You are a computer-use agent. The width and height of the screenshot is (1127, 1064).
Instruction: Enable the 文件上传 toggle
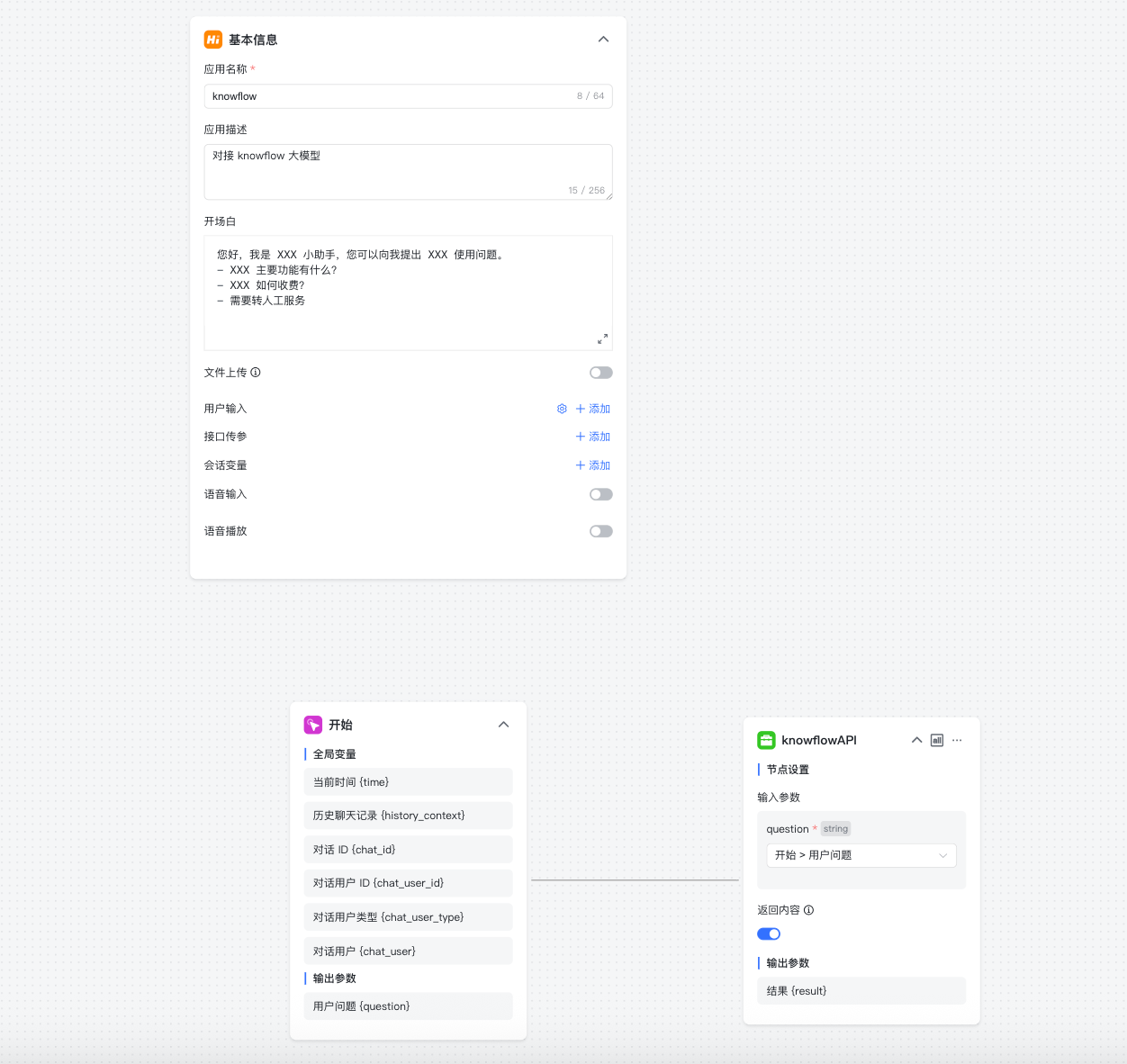click(x=600, y=373)
